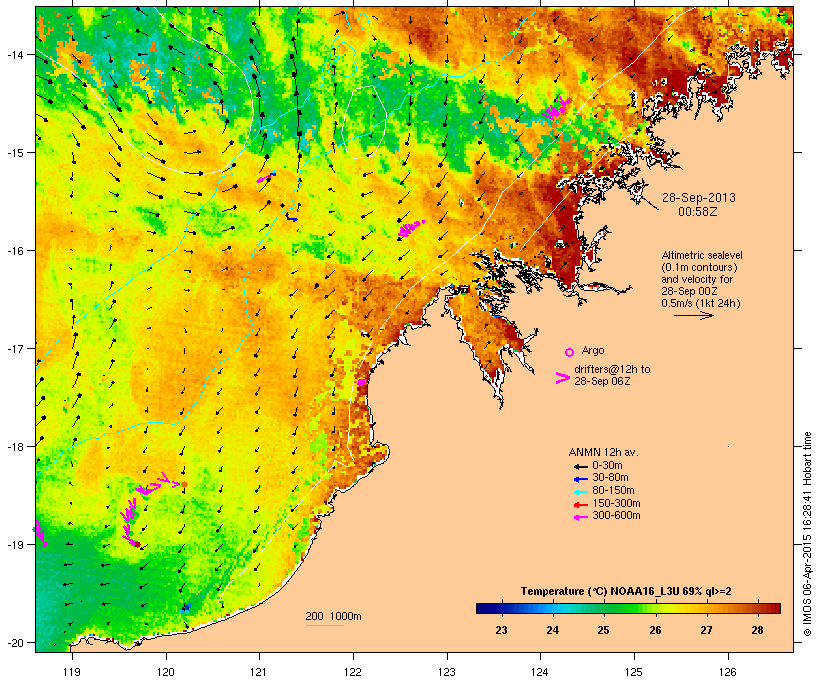Viewport: 820px width, 680px height.
Task: Click the green section of colorbar at 25
Action: (x=603, y=608)
